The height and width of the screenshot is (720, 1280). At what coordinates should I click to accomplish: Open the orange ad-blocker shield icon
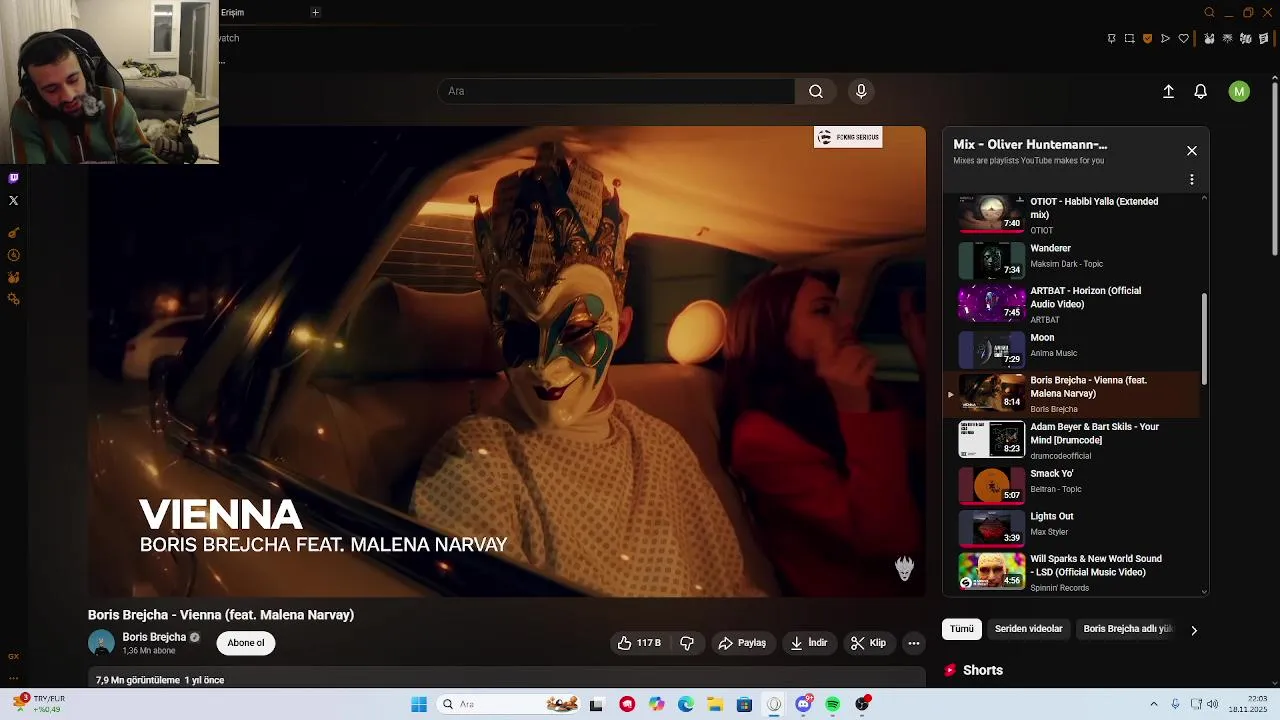(x=1147, y=39)
